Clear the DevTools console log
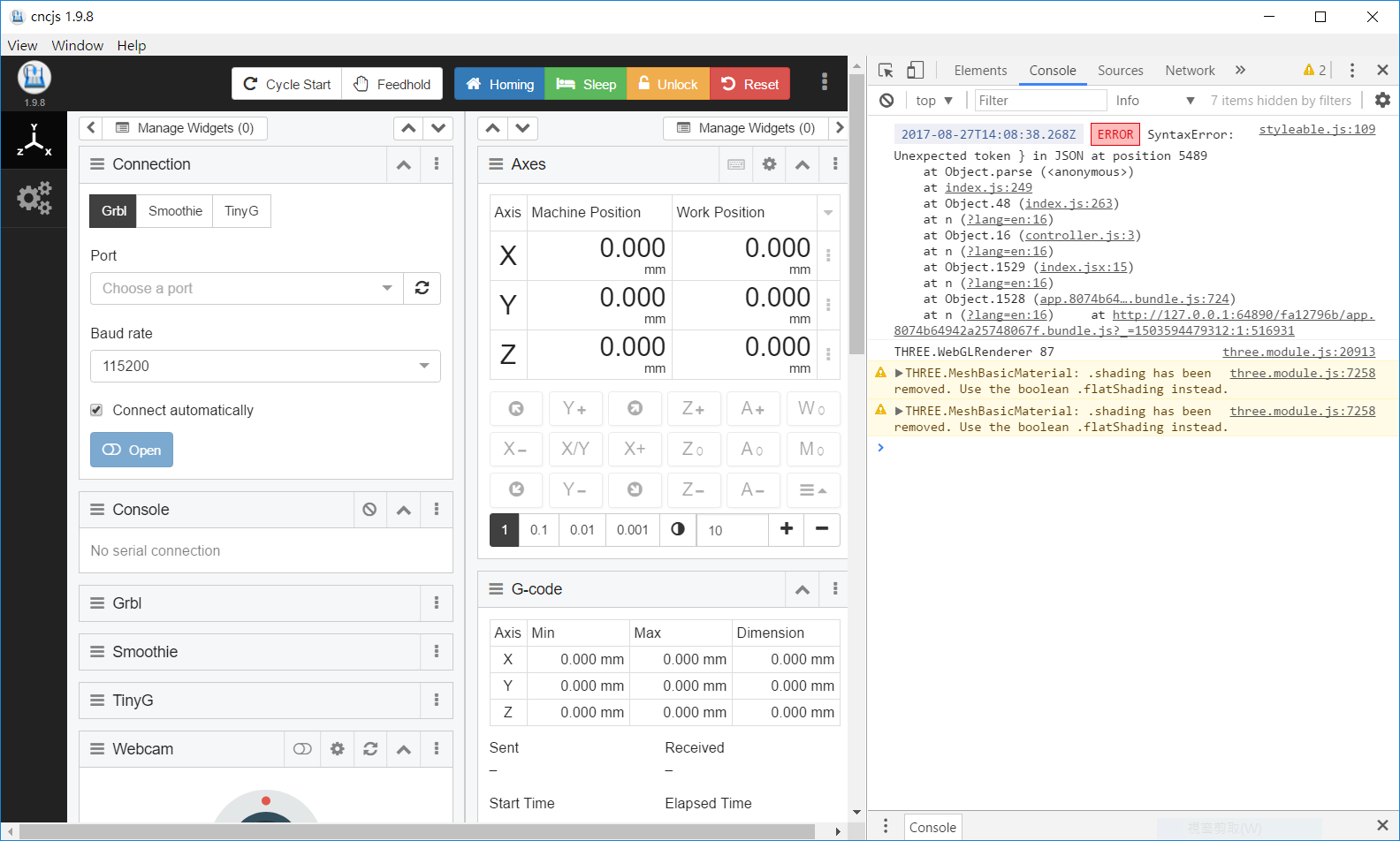The width and height of the screenshot is (1400, 841). (x=886, y=101)
